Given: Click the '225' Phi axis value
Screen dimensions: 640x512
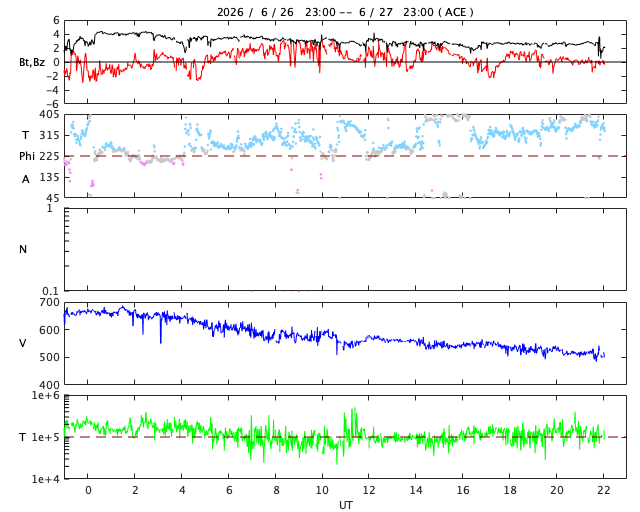Looking at the screenshot, I should [49, 156].
